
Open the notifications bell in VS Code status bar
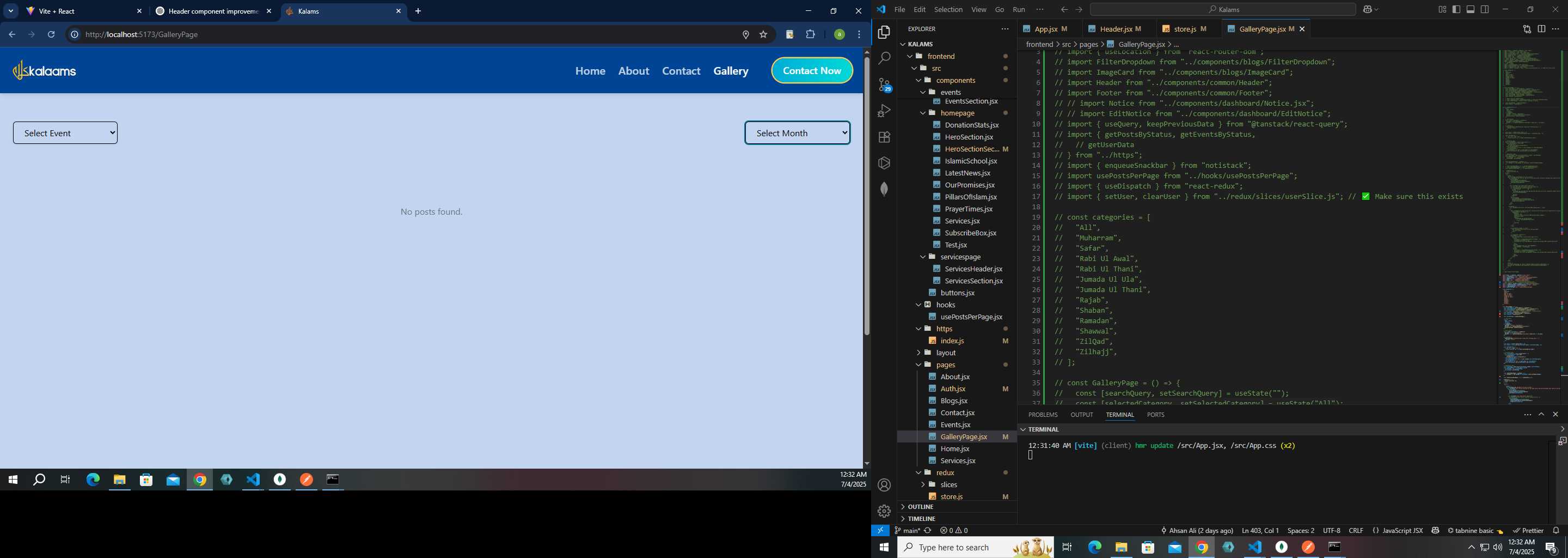tap(1556, 531)
